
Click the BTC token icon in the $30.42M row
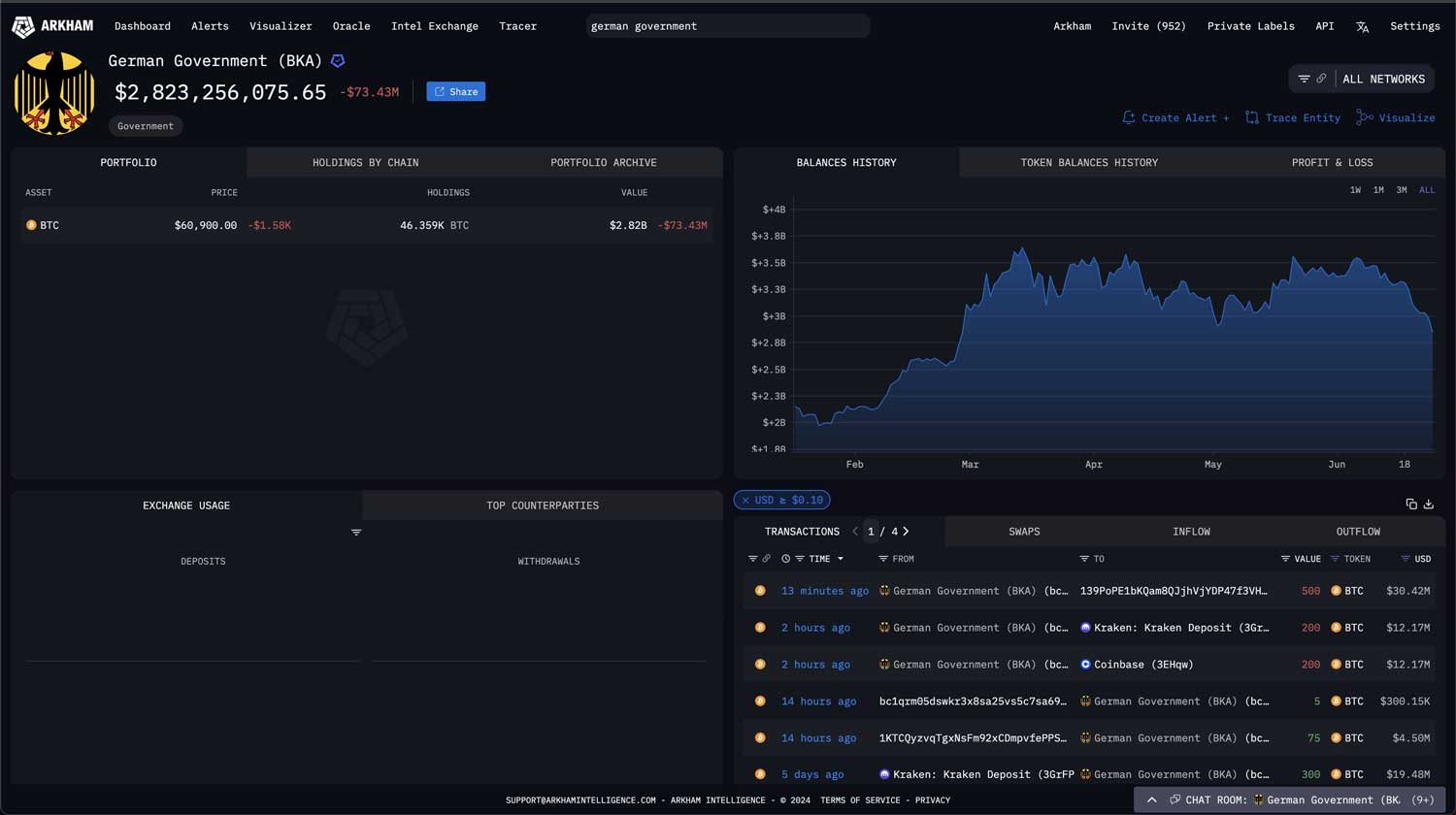point(1337,591)
